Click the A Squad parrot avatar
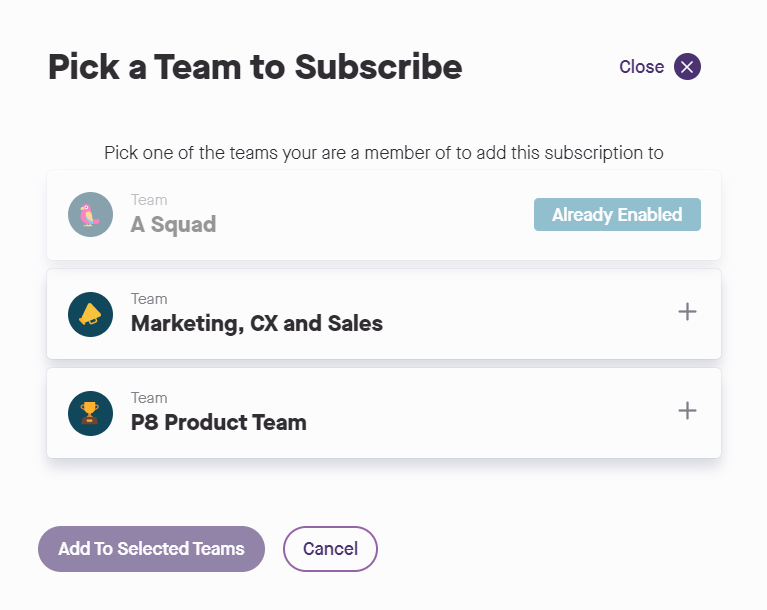Viewport: 767px width, 610px height. tap(90, 215)
